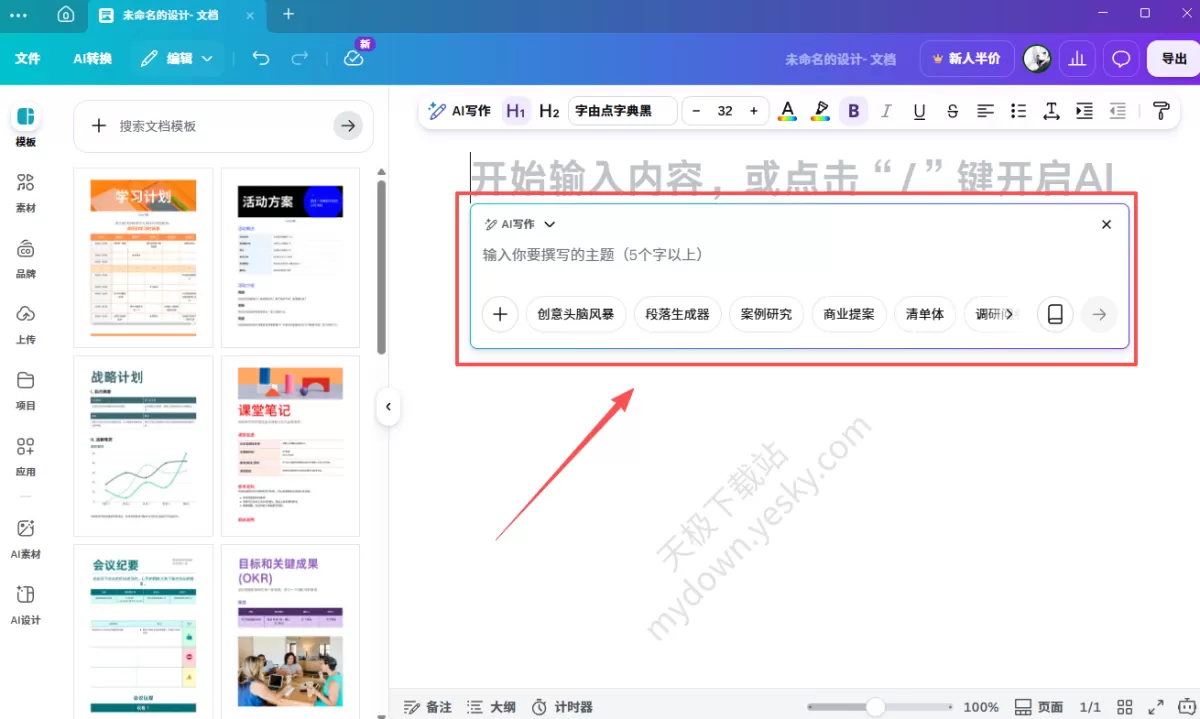Open 素材 sidebar panel
Image resolution: width=1200 pixels, height=719 pixels.
tap(26, 193)
